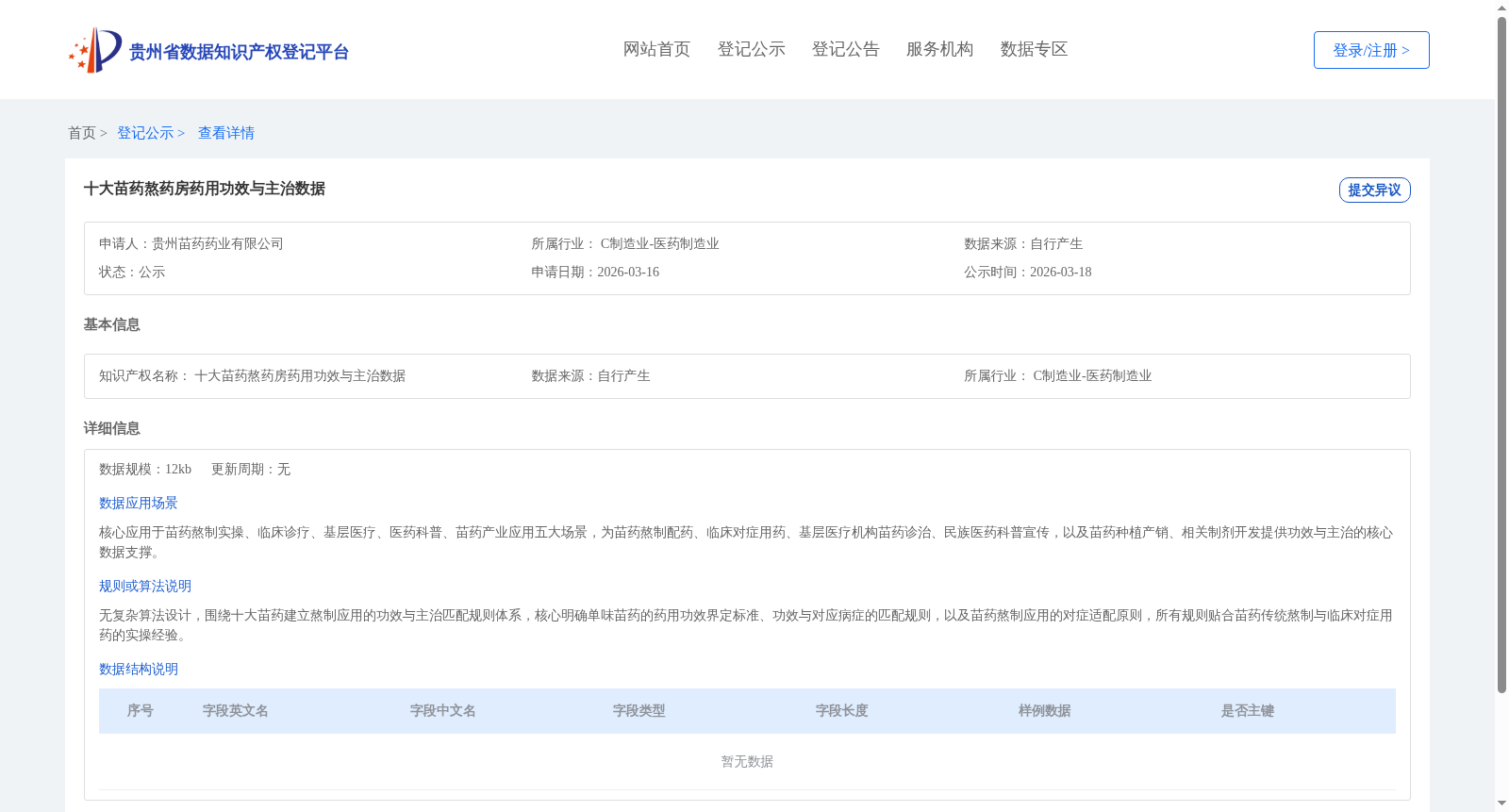Image resolution: width=1509 pixels, height=812 pixels.
Task: Click 序号 column header
Action: pyautogui.click(x=141, y=710)
